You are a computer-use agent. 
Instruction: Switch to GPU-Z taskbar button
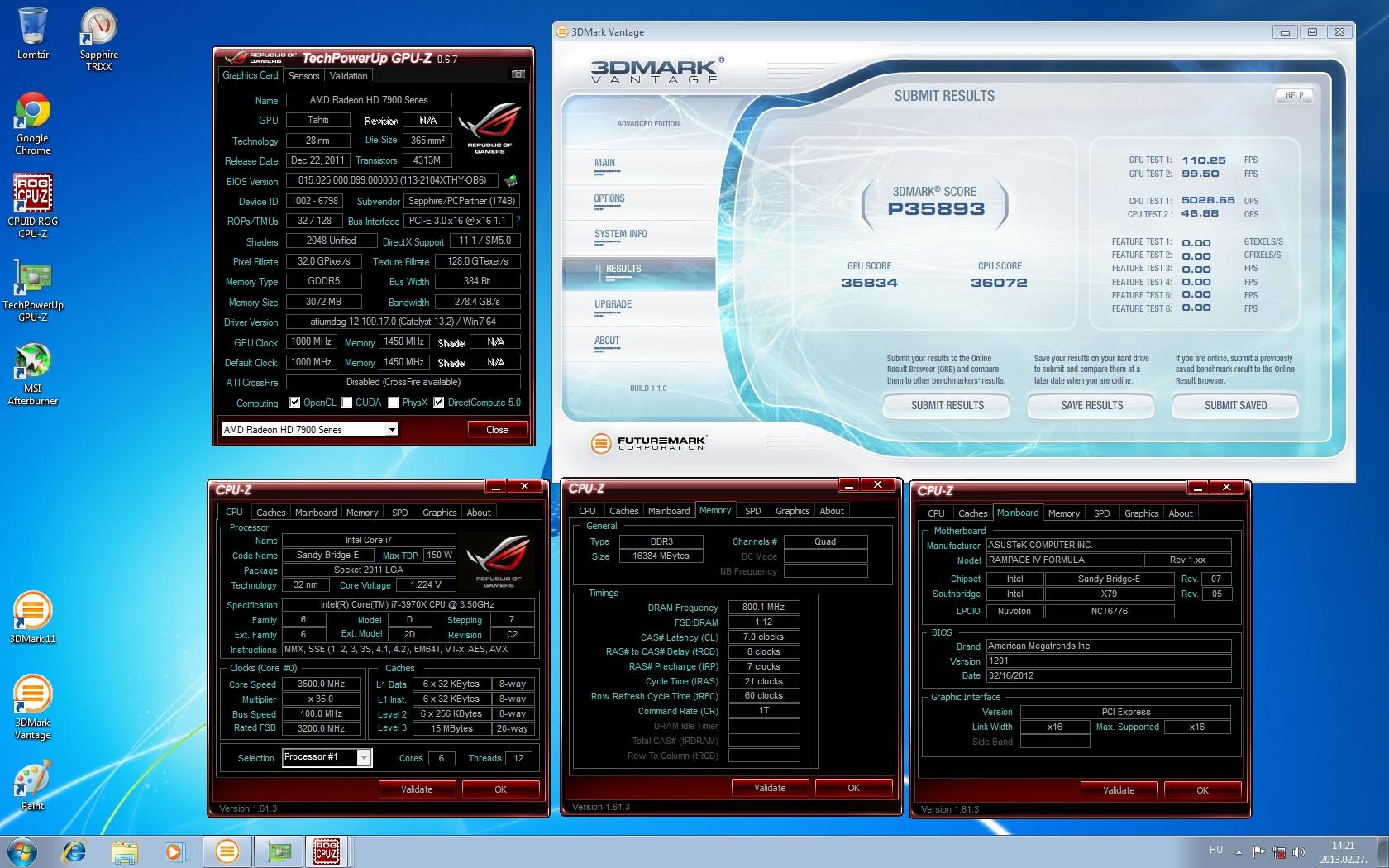278,851
